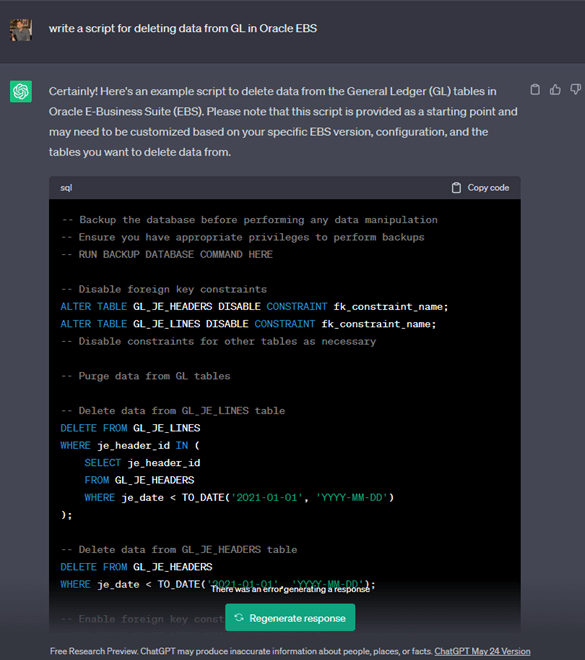Screen dimensions: 585x660
Task: Click the DELETE FROM GL_JE_HEADERS statement
Action: click(x=136, y=567)
